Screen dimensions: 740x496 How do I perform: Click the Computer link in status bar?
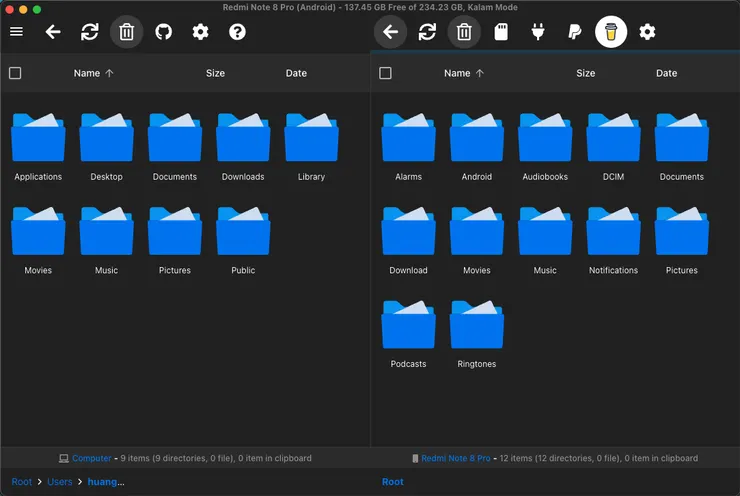[92, 458]
